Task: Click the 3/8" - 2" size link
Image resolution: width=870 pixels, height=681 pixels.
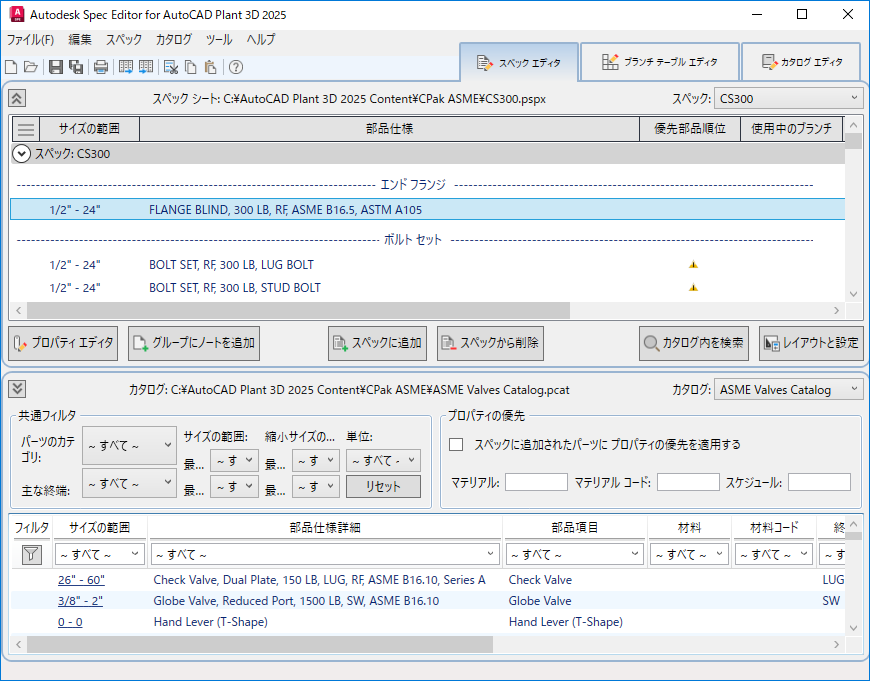Action: pos(80,601)
